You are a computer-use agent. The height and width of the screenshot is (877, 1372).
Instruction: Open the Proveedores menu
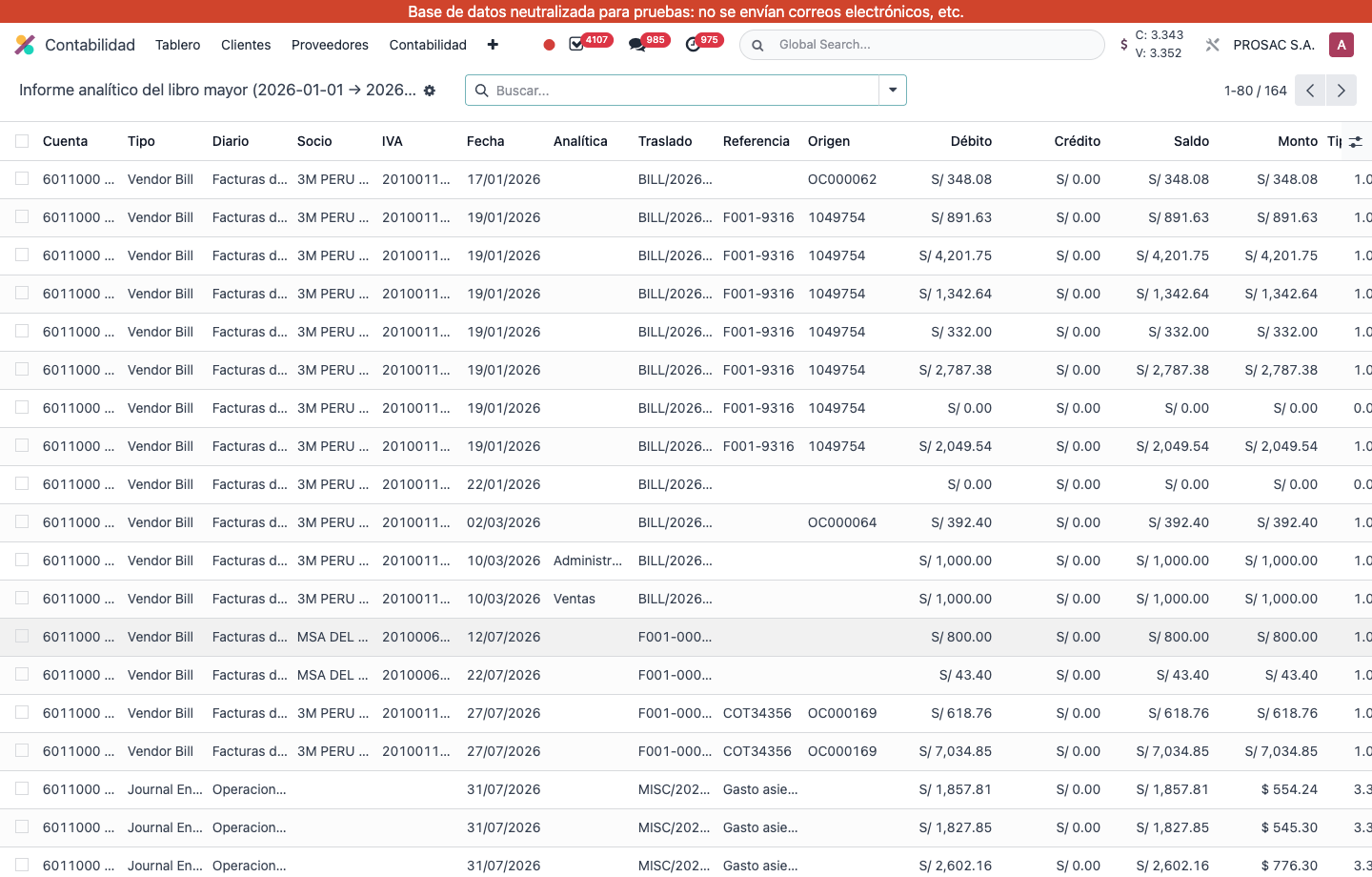[330, 45]
